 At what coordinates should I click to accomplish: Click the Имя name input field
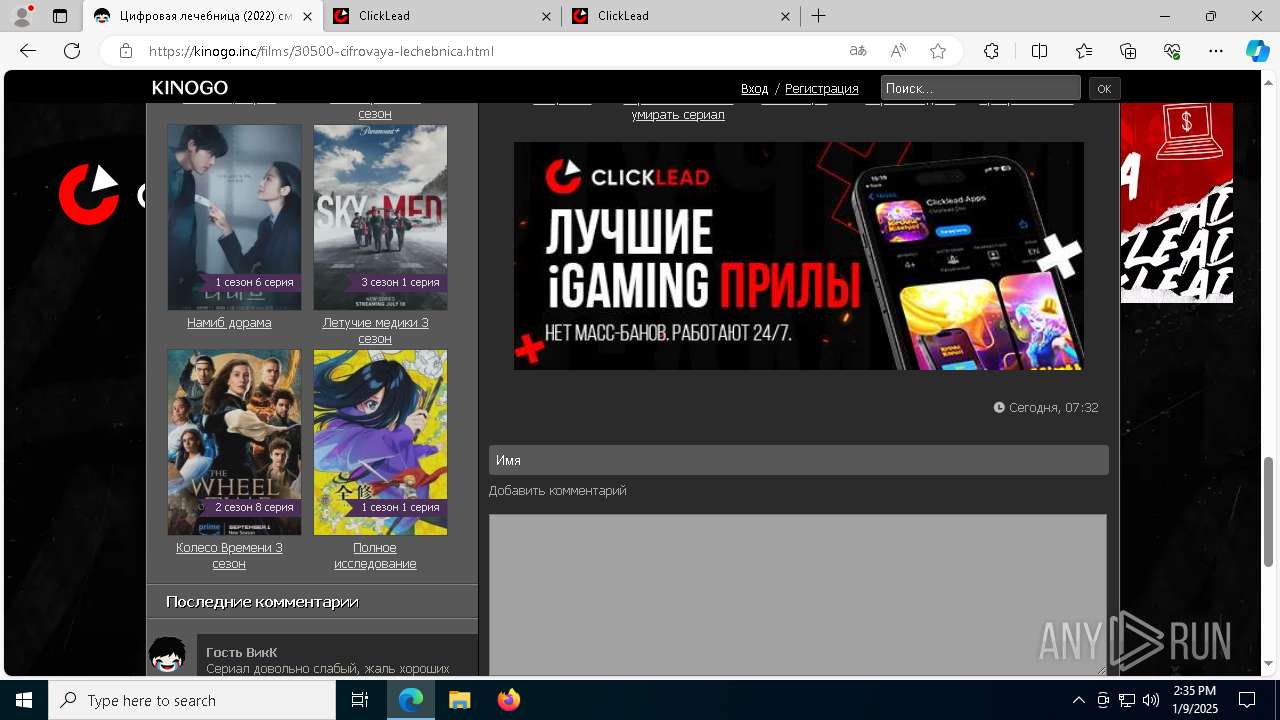pyautogui.click(x=799, y=460)
